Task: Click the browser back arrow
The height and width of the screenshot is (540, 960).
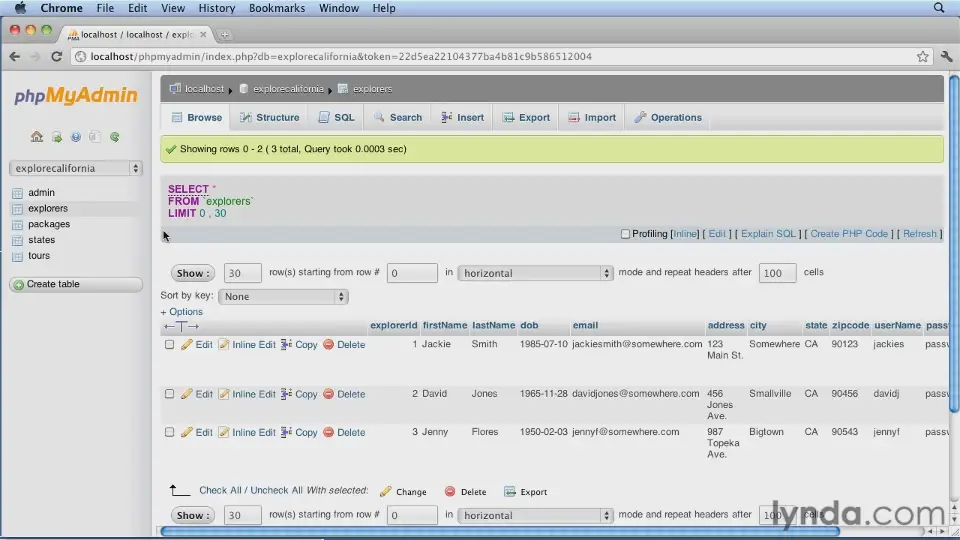Action: pyautogui.click(x=15, y=56)
